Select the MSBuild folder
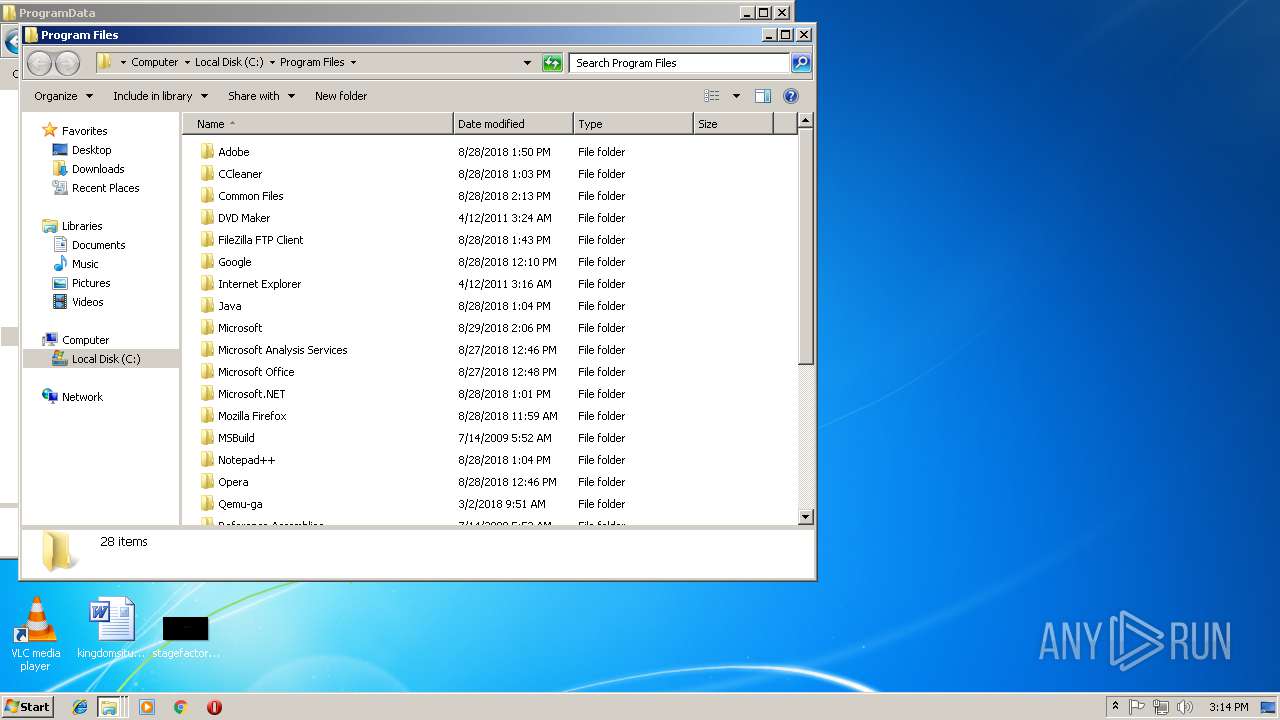 point(236,438)
